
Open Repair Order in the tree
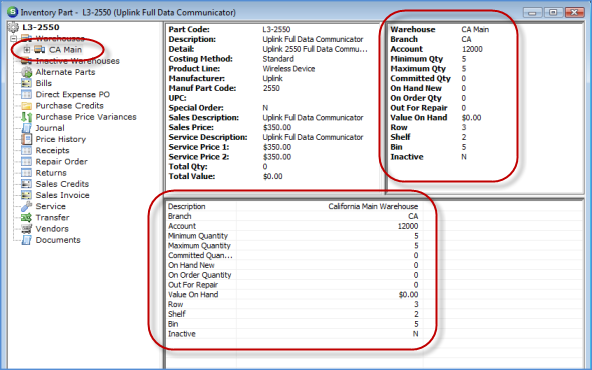click(x=62, y=162)
